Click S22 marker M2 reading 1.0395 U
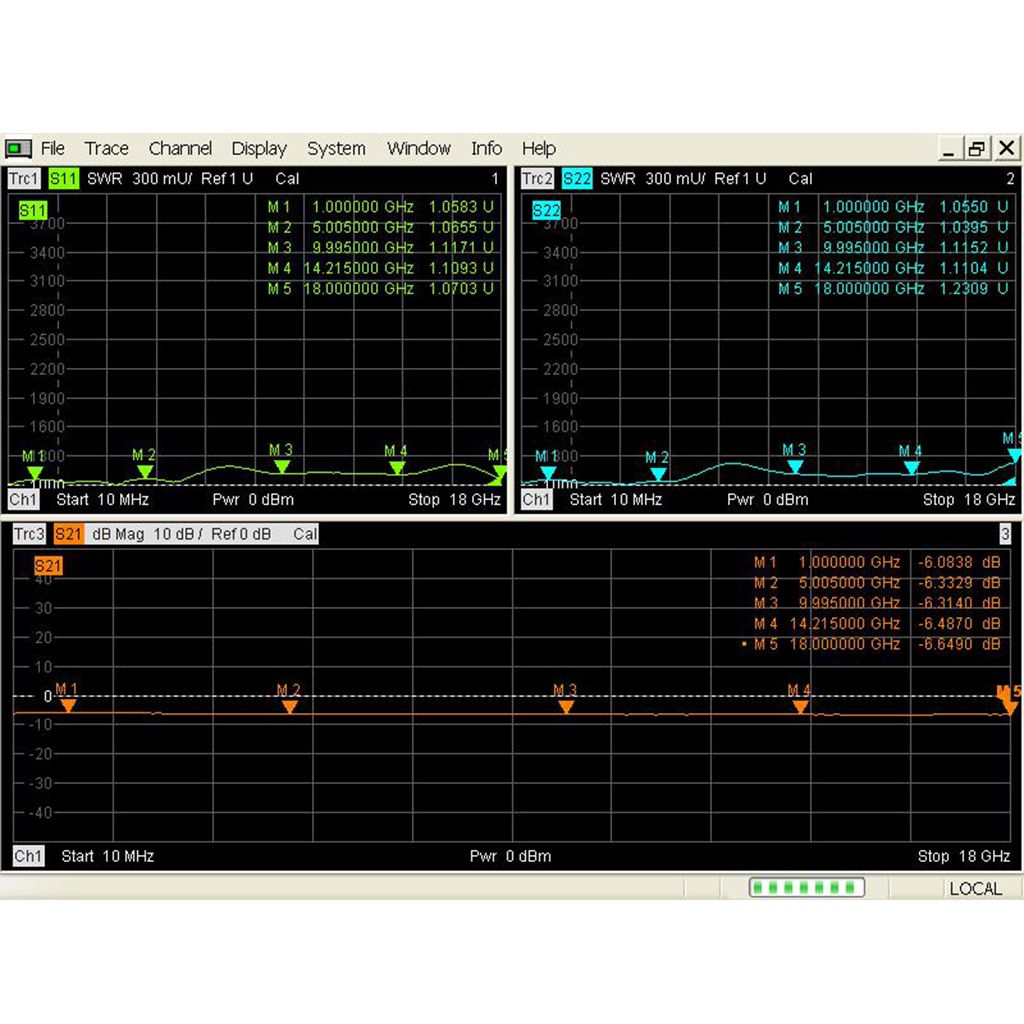The height and width of the screenshot is (1024, 1024). [974, 227]
